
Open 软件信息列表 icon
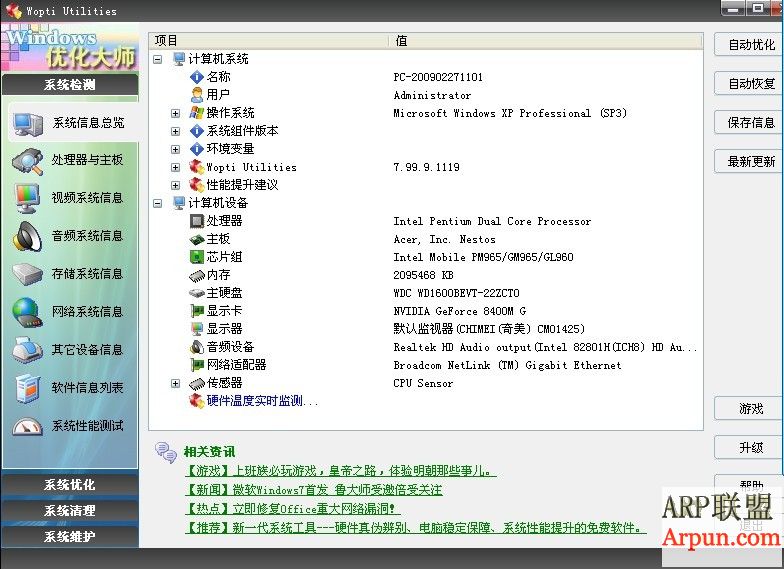[28, 388]
